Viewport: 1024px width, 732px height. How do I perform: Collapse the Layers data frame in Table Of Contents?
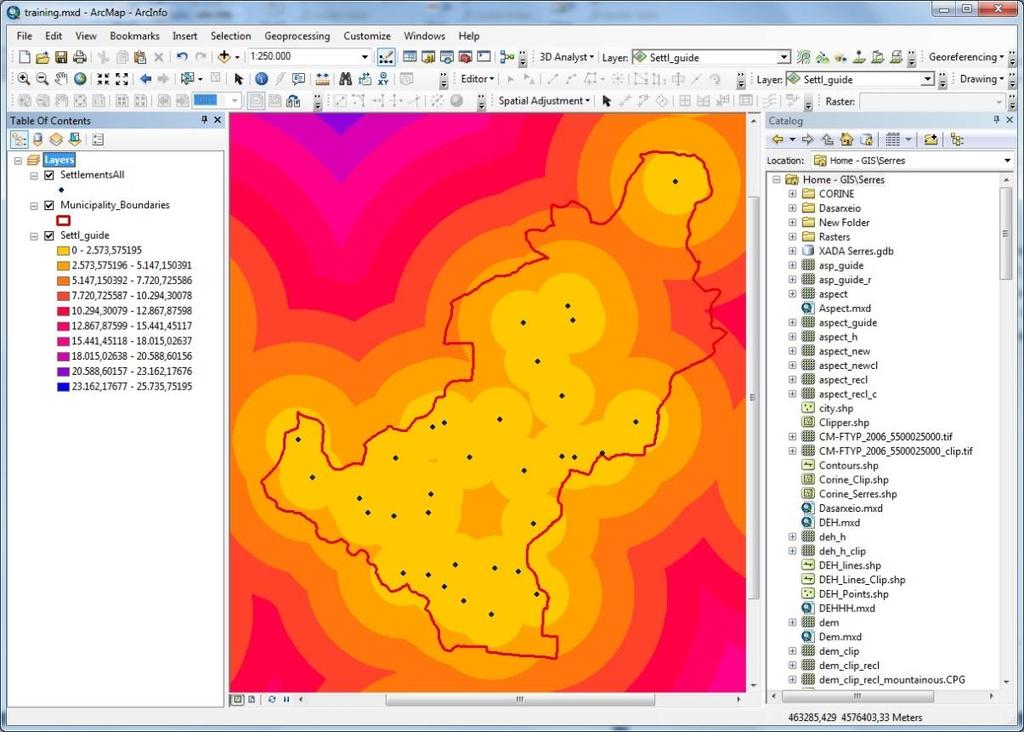coord(18,160)
